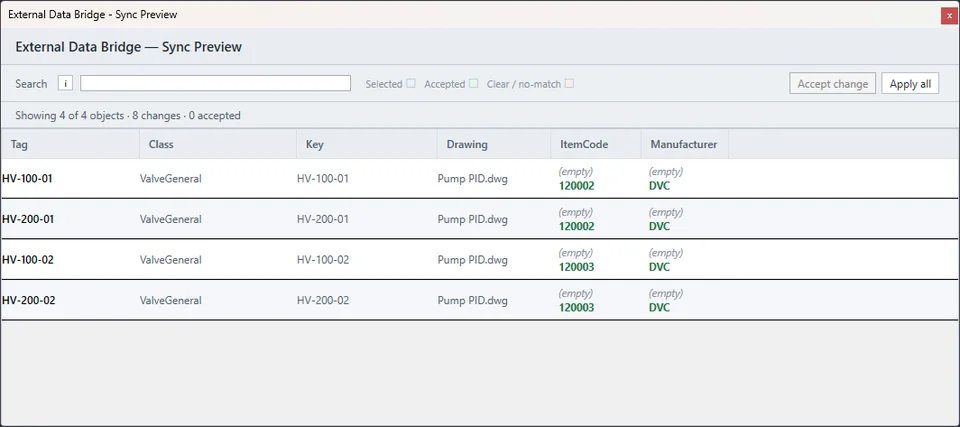
Task: Toggle the Accepted filter checkbox
Action: [473, 83]
